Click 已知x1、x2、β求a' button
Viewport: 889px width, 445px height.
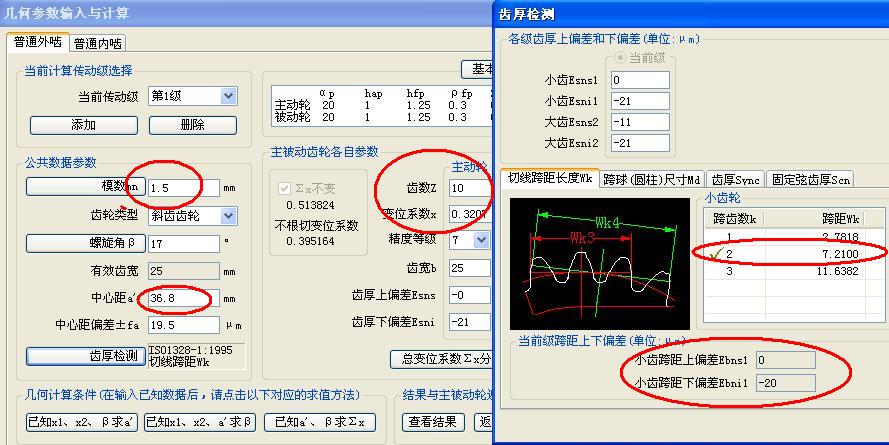point(82,422)
